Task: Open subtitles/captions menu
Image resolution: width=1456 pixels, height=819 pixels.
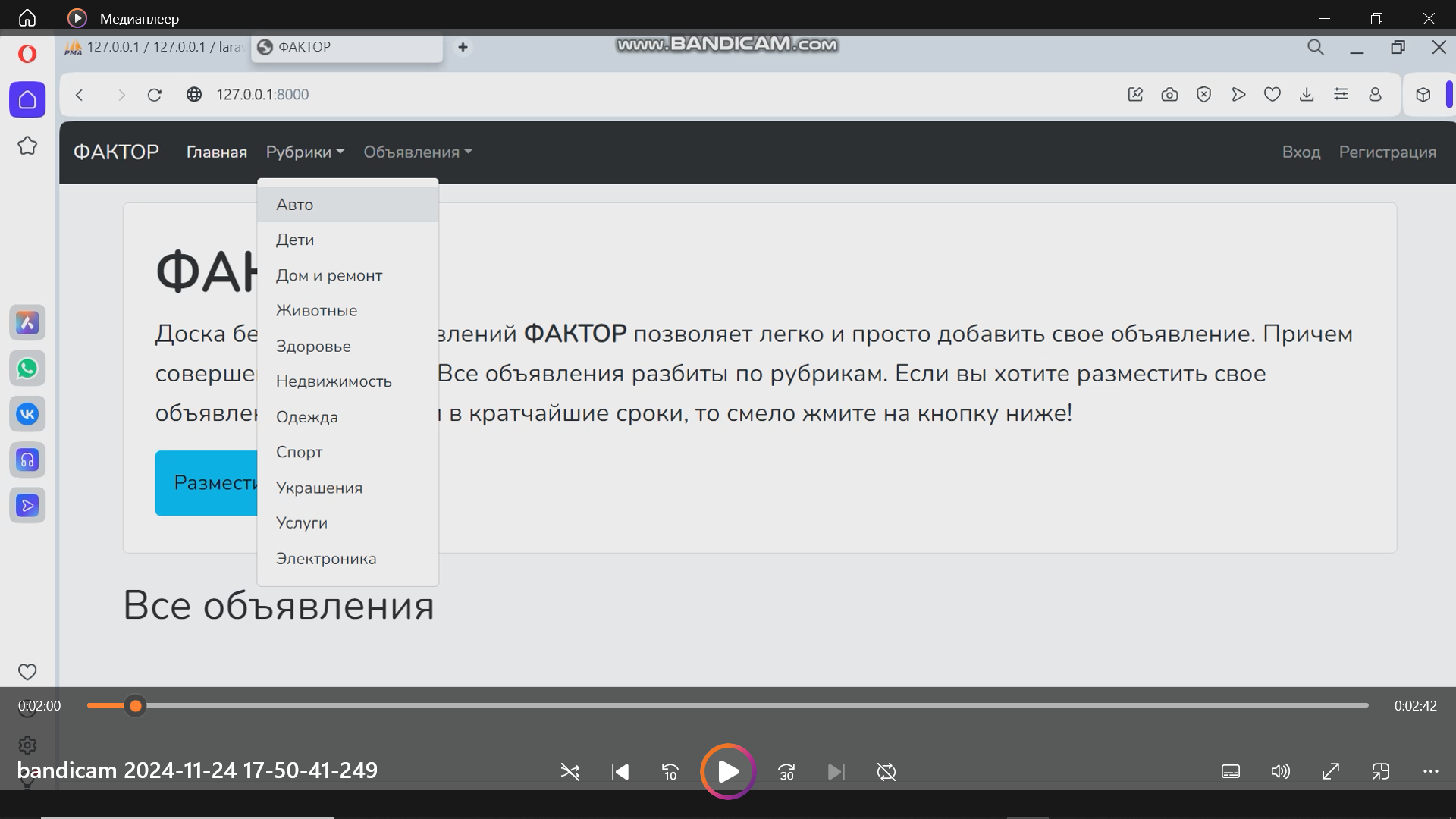Action: tap(1231, 772)
